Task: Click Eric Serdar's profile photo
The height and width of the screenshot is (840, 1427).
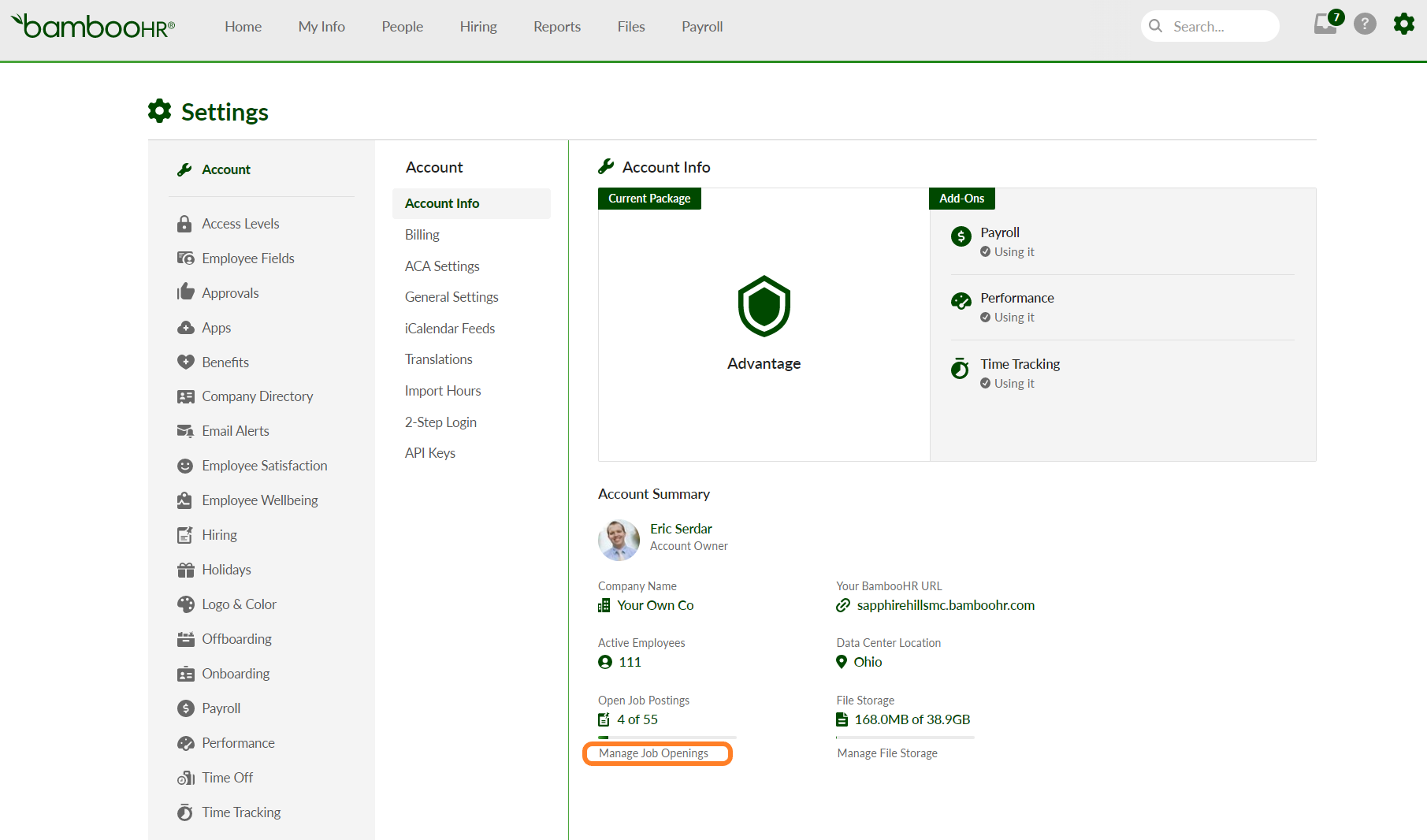Action: tap(619, 540)
